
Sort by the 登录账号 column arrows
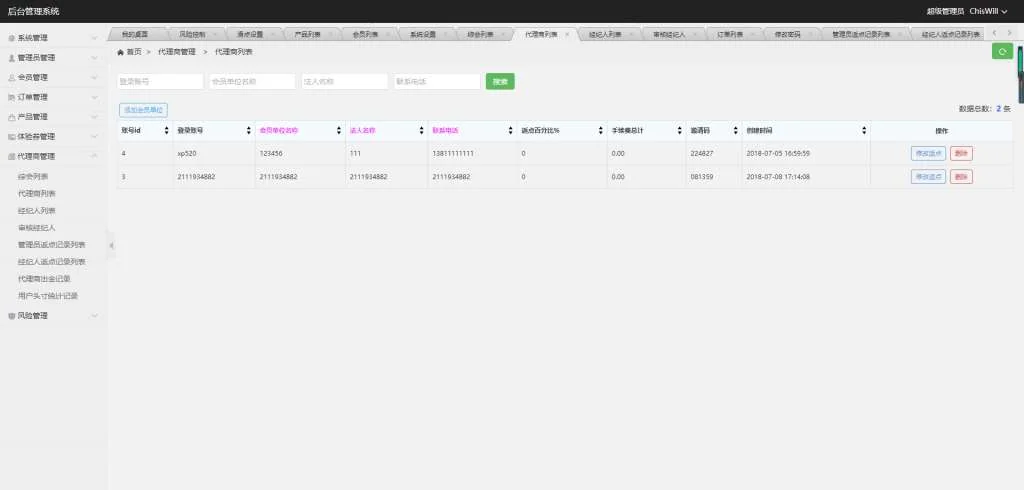click(x=248, y=131)
